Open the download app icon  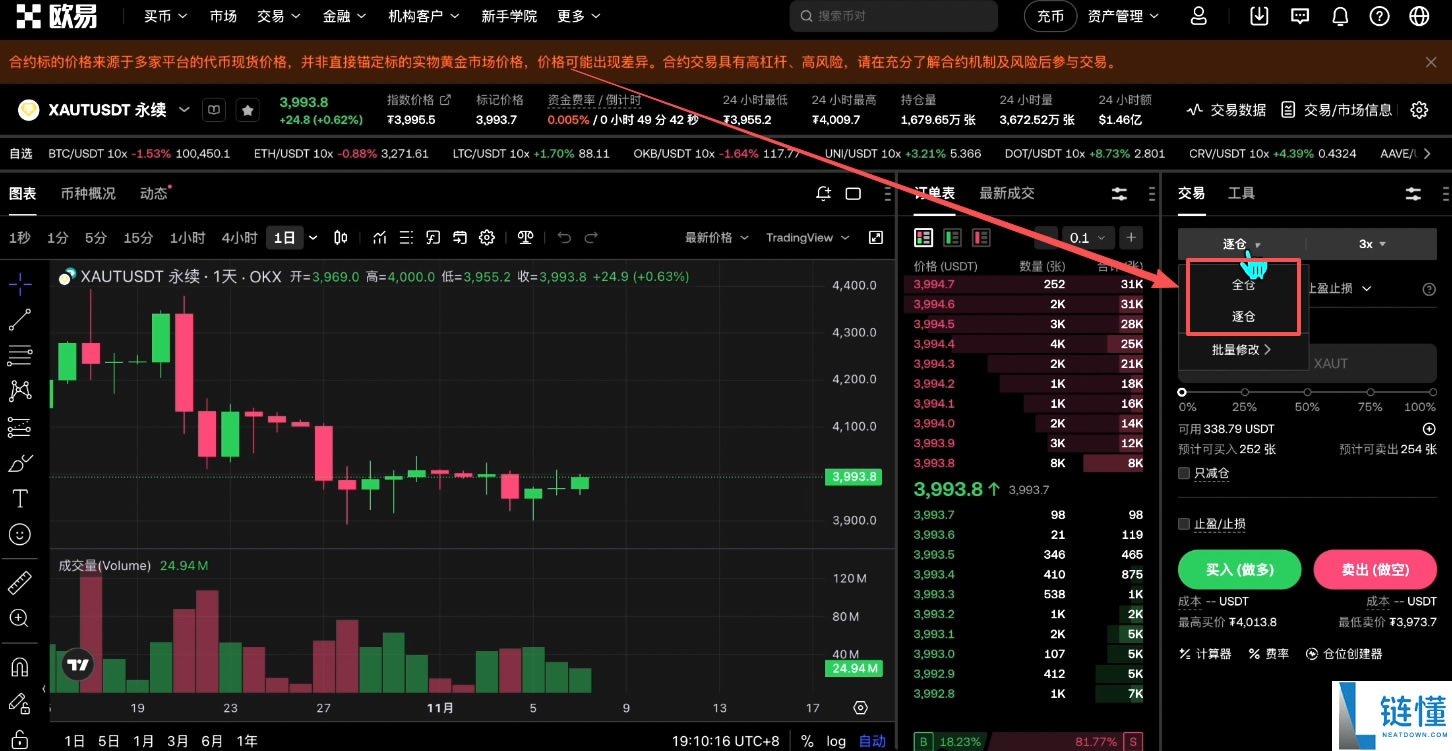point(1260,16)
